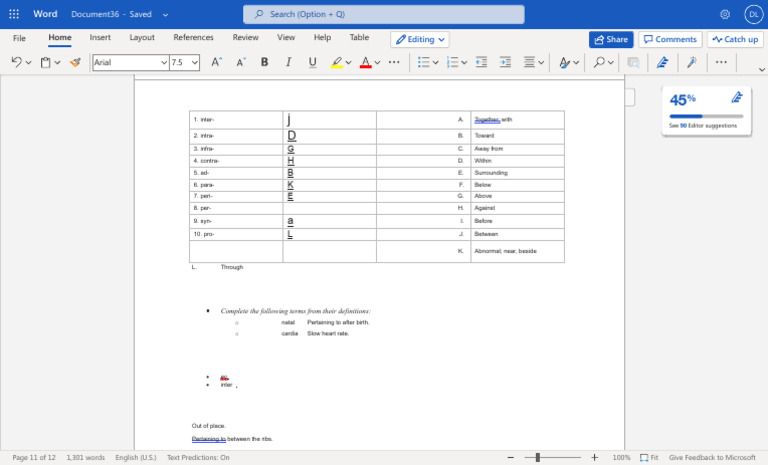Expand the Bullets dropdown arrow
Viewport: 768px width, 465px height.
click(x=435, y=62)
